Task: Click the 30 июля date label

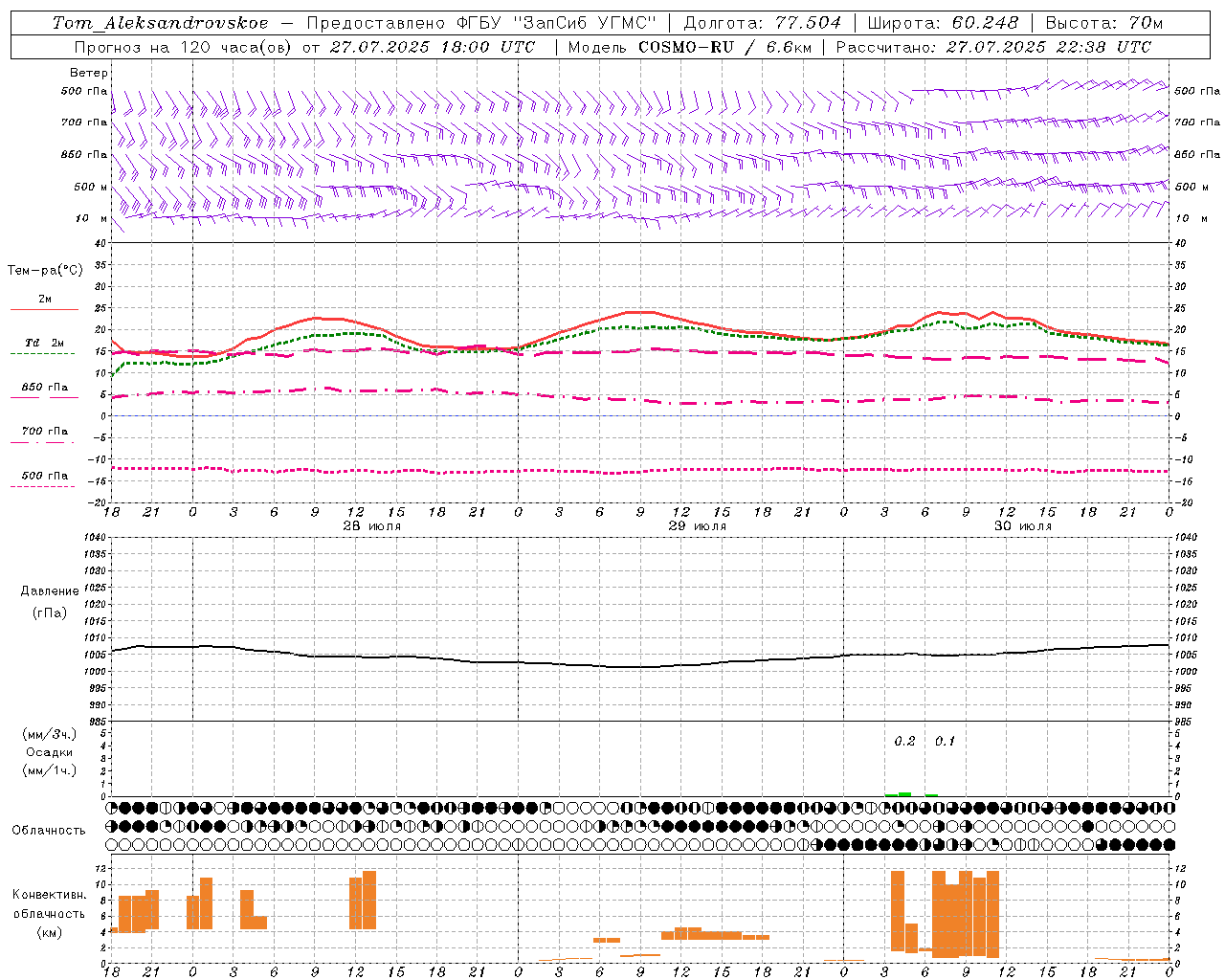Action: (x=1023, y=526)
